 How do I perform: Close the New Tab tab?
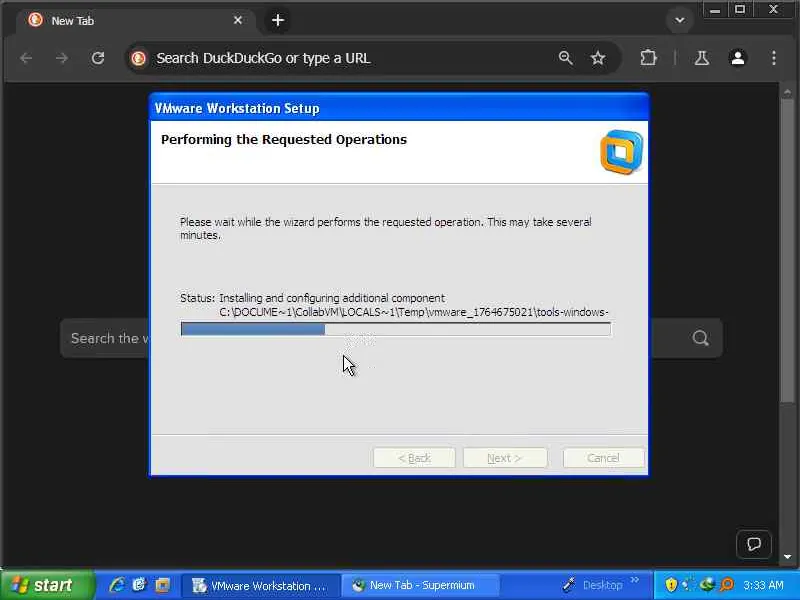click(x=238, y=20)
